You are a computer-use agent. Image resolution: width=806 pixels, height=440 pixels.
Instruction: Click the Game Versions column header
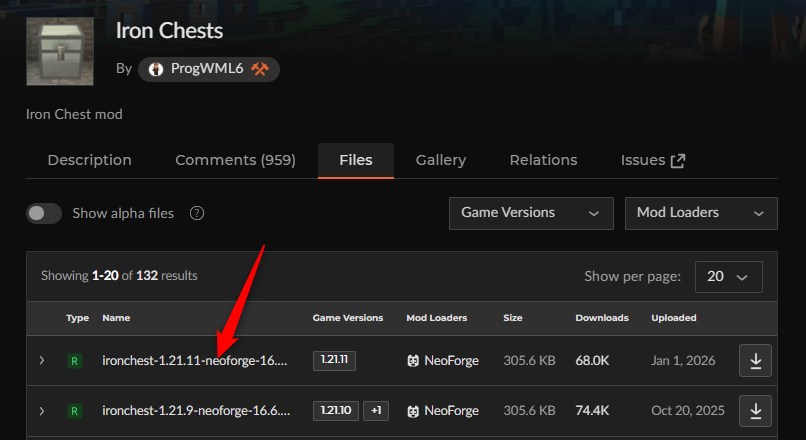[x=348, y=318]
